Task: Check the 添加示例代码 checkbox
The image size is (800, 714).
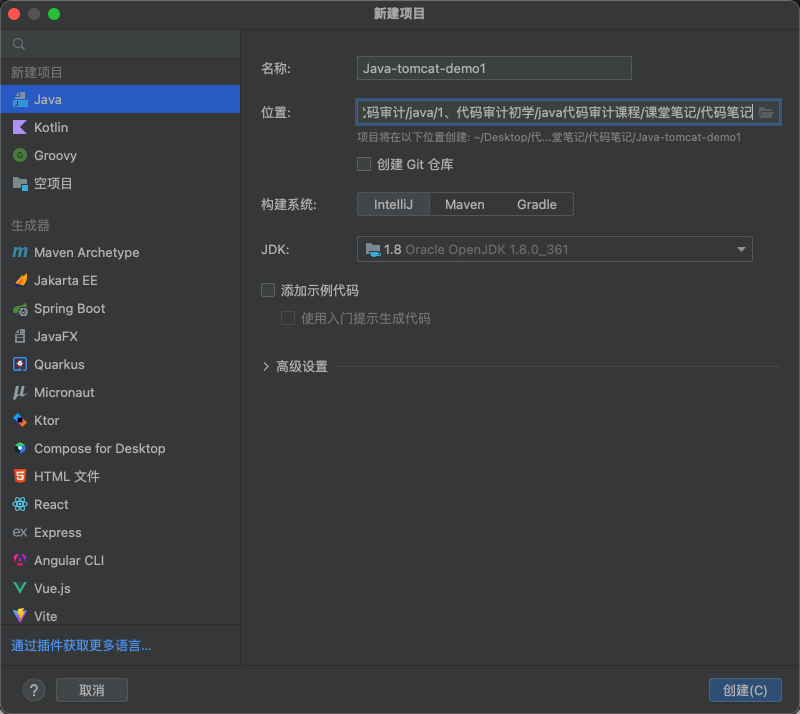Action: [x=268, y=290]
